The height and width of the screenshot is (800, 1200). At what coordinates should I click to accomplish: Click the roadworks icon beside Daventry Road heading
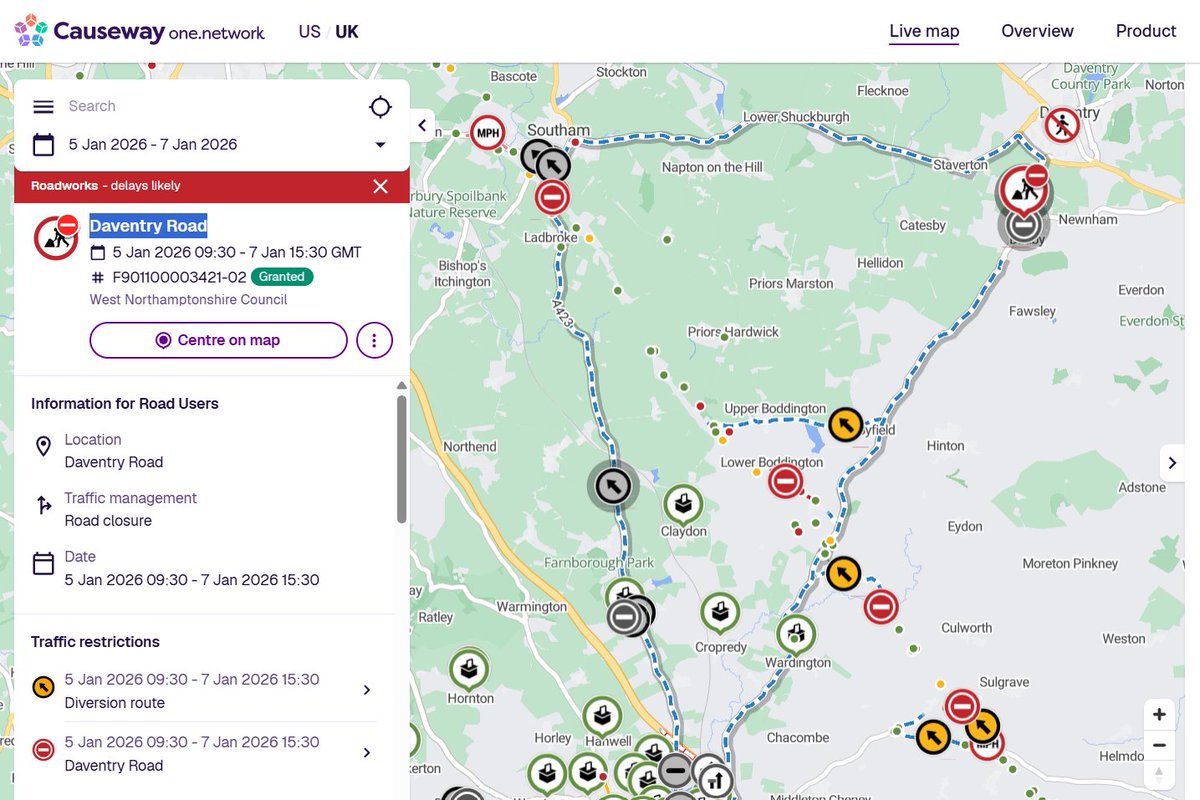[x=56, y=237]
